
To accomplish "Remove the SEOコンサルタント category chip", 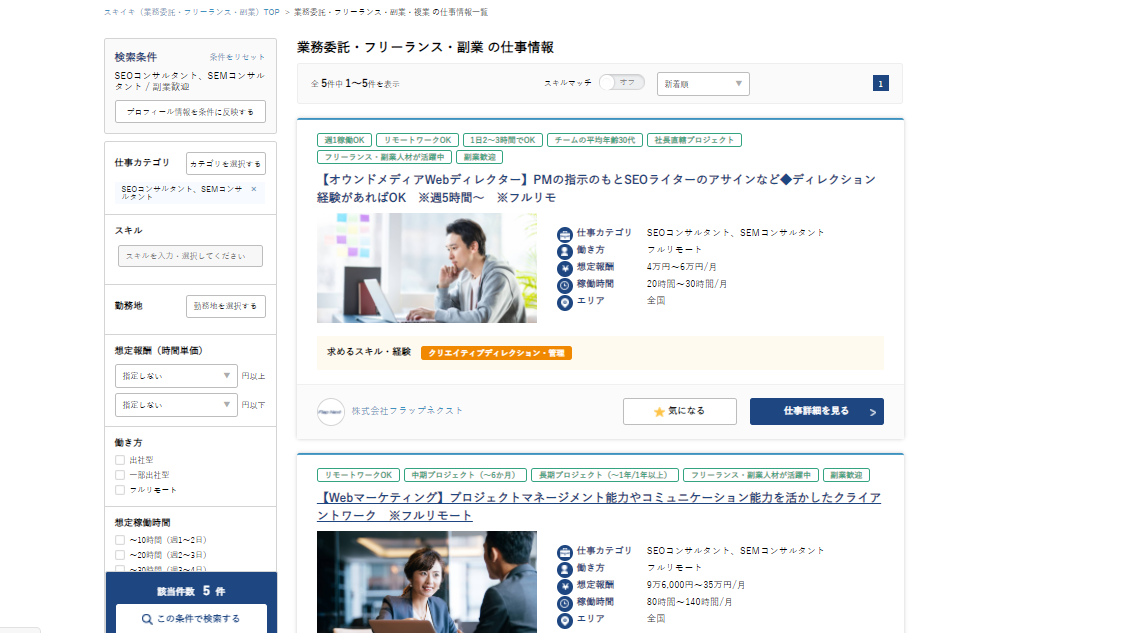I will point(253,189).
